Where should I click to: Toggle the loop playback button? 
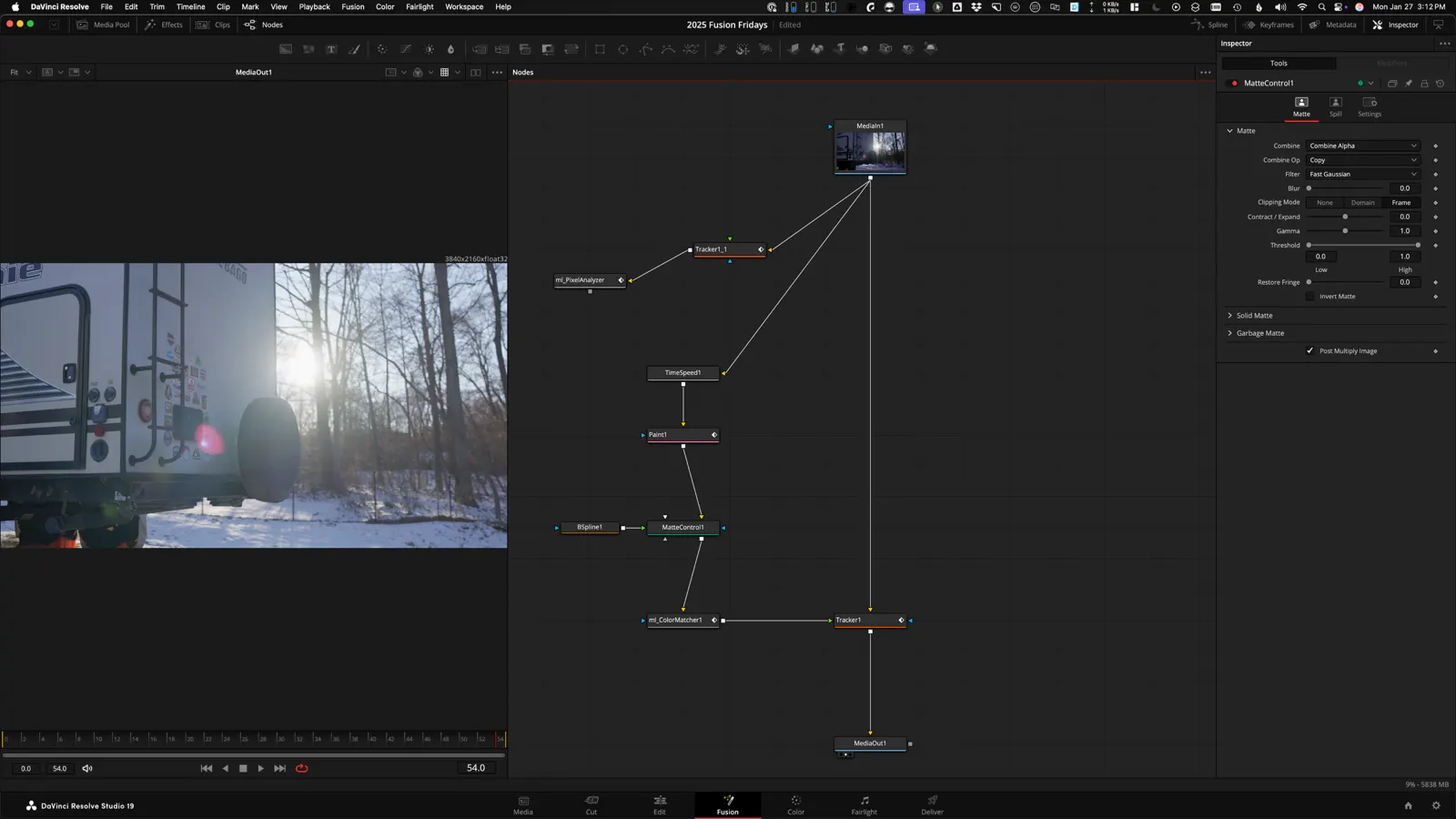pos(302,769)
